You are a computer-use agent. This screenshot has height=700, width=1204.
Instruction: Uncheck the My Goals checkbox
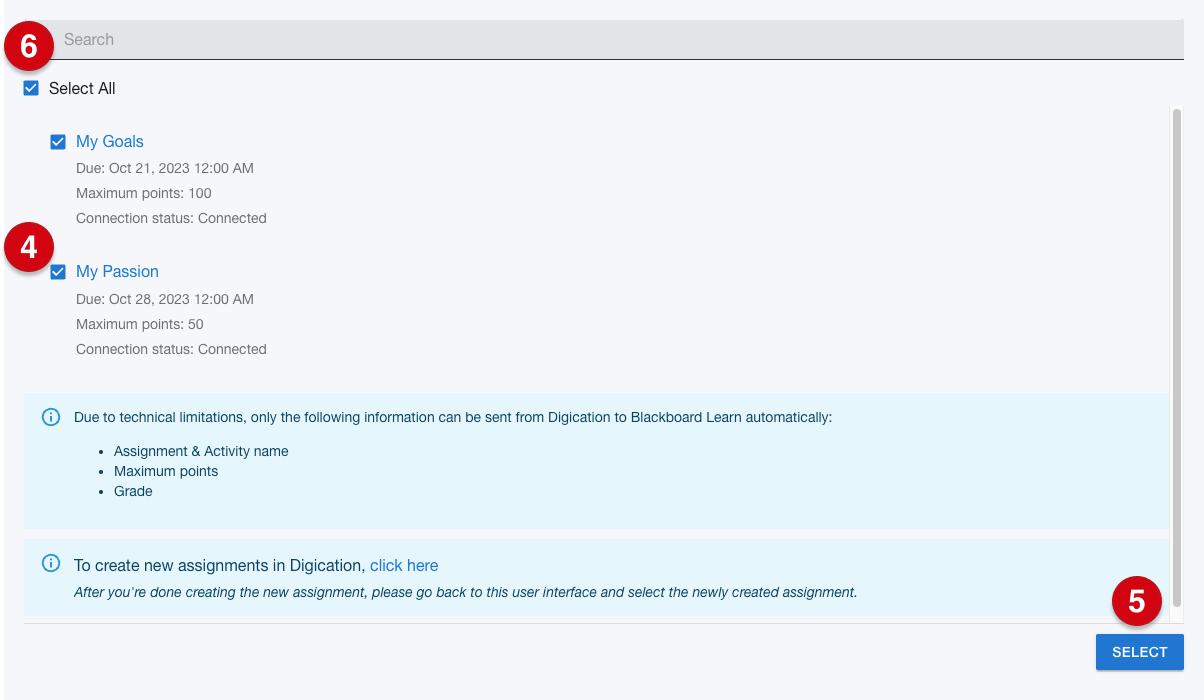click(x=58, y=142)
